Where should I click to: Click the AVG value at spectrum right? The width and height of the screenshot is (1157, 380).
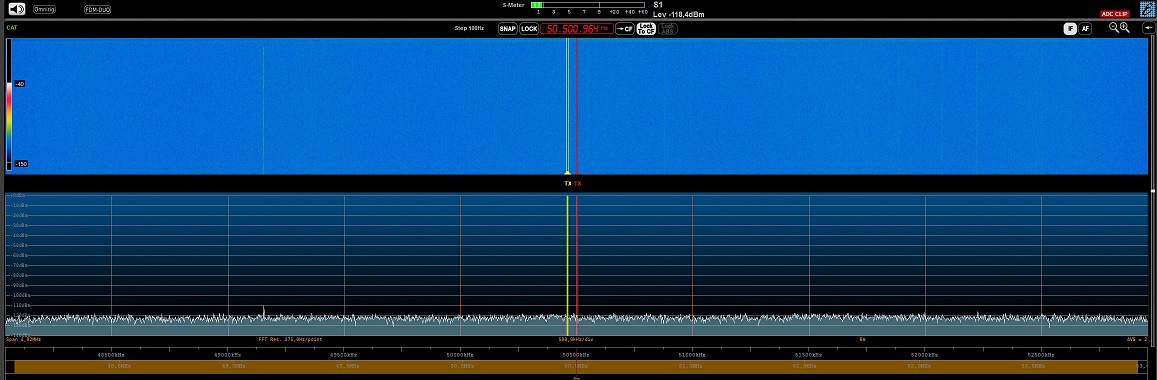[x=1137, y=339]
